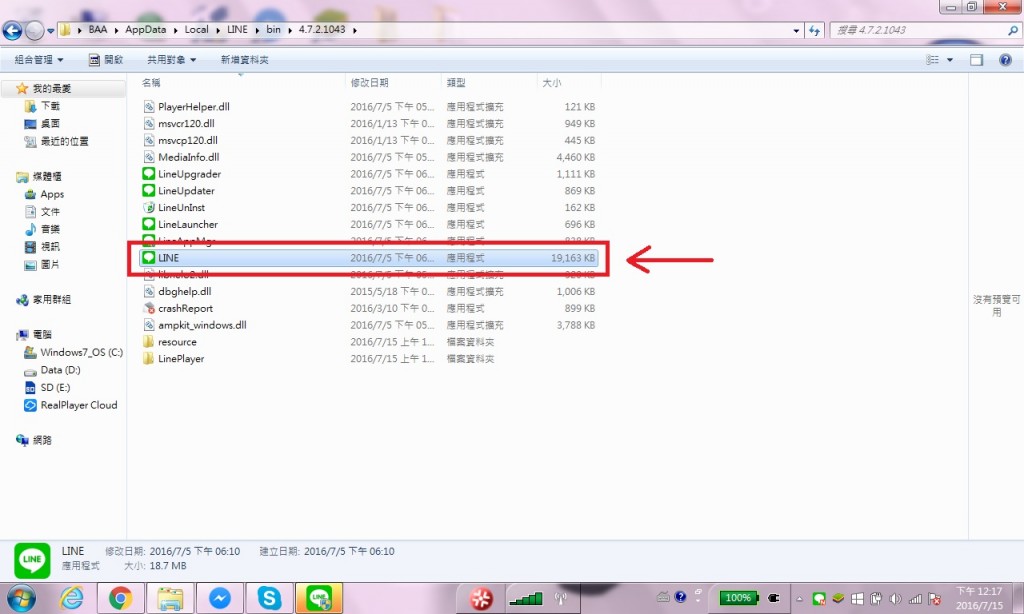The width and height of the screenshot is (1024, 614).
Task: Open Apps library in sidebar
Action: 52,194
